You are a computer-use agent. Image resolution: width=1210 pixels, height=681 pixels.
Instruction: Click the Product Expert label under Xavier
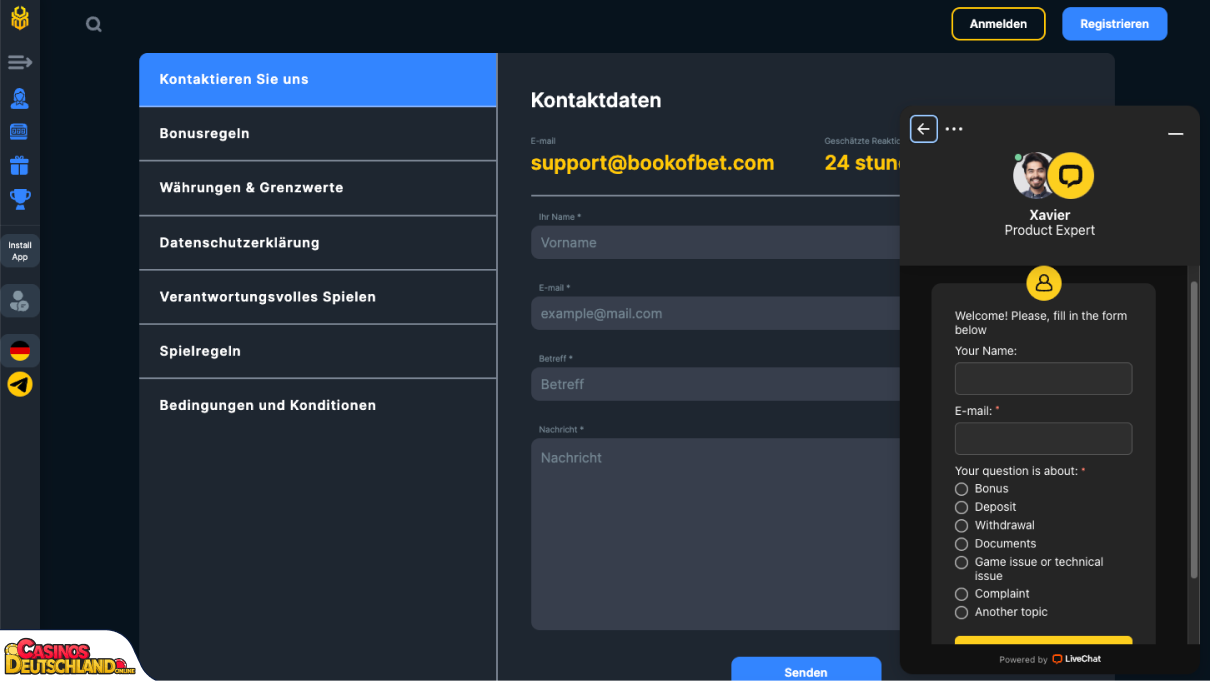[1049, 230]
